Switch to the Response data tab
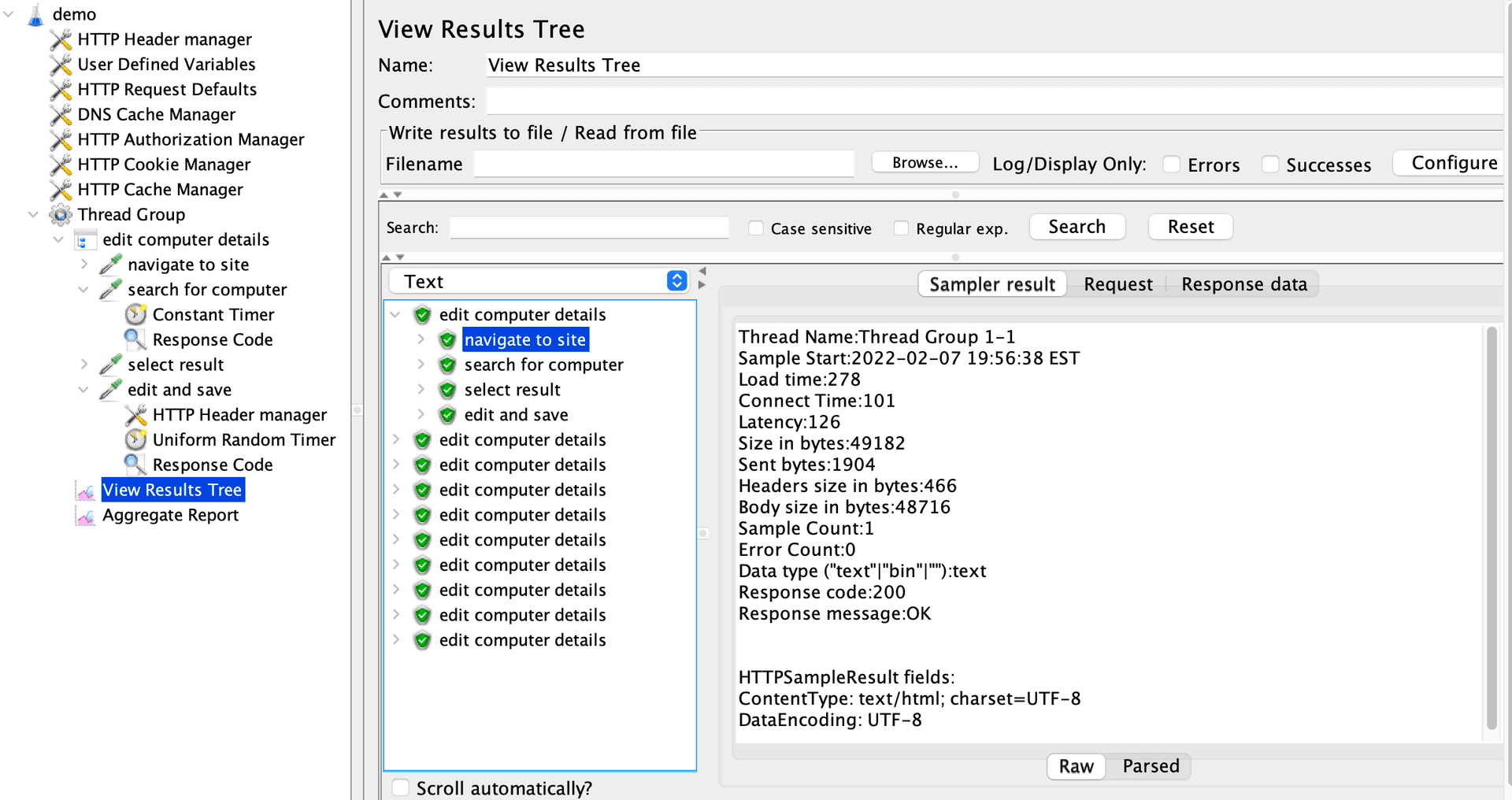The image size is (1512, 800). [x=1244, y=284]
